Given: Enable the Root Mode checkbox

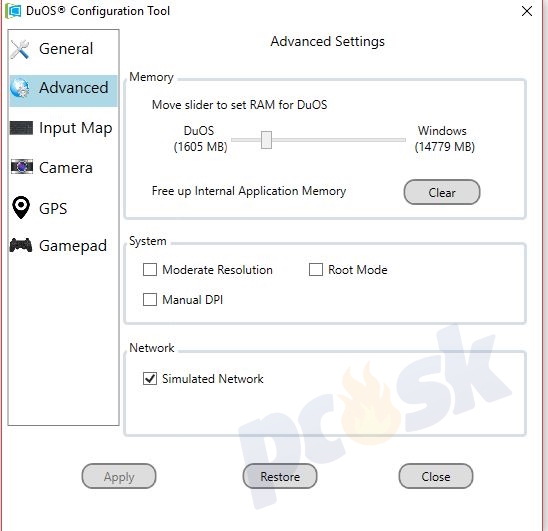Looking at the screenshot, I should coord(316,270).
